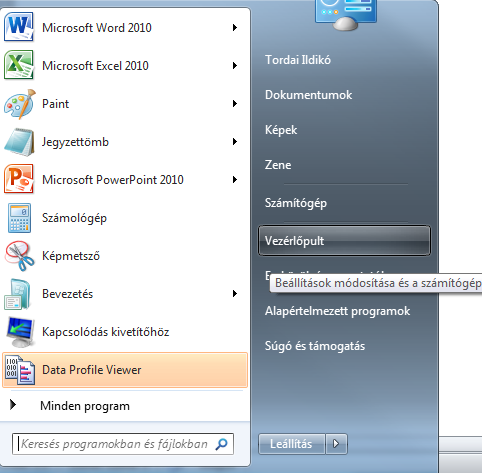488x473 pixels.
Task: Launch Microsoft PowerPoint 2010 label
Action: pos(113,180)
